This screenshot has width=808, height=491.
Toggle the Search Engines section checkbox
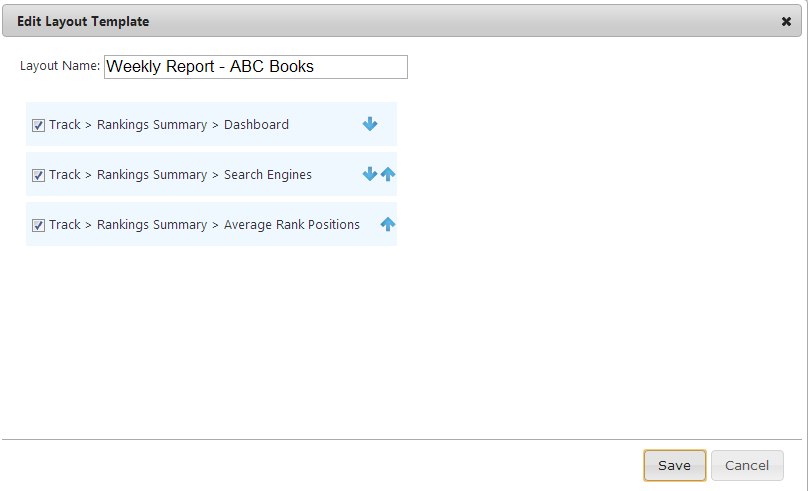[38, 175]
